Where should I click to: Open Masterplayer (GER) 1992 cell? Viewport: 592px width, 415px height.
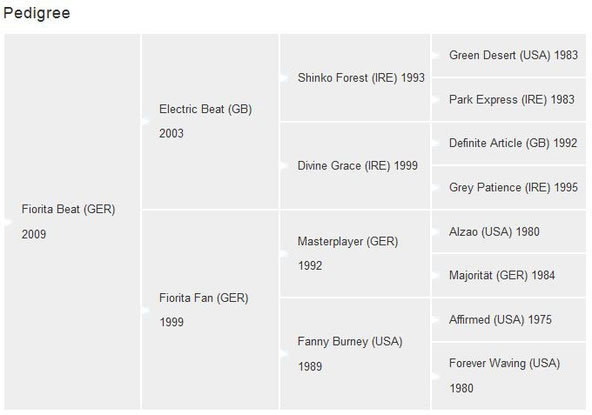click(355, 253)
